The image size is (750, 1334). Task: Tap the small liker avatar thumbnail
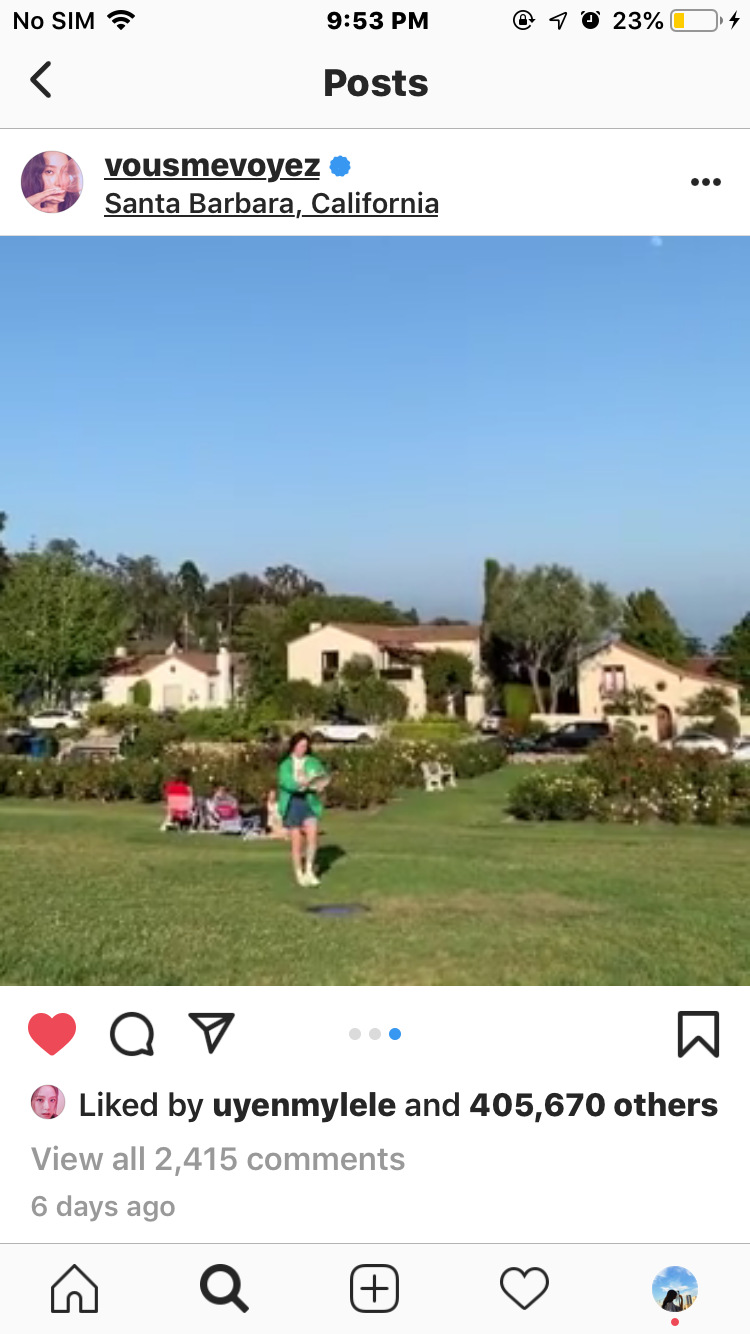pos(48,1102)
